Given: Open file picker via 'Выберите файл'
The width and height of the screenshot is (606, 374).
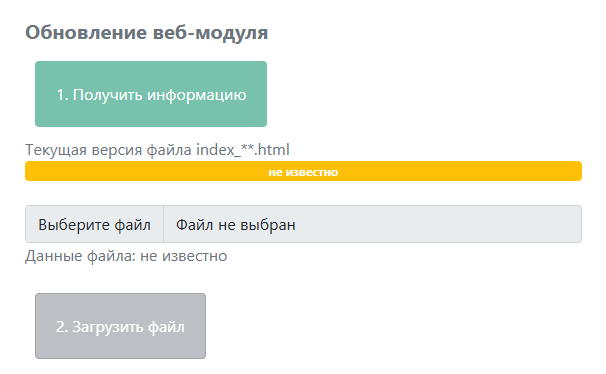Looking at the screenshot, I should tap(94, 224).
